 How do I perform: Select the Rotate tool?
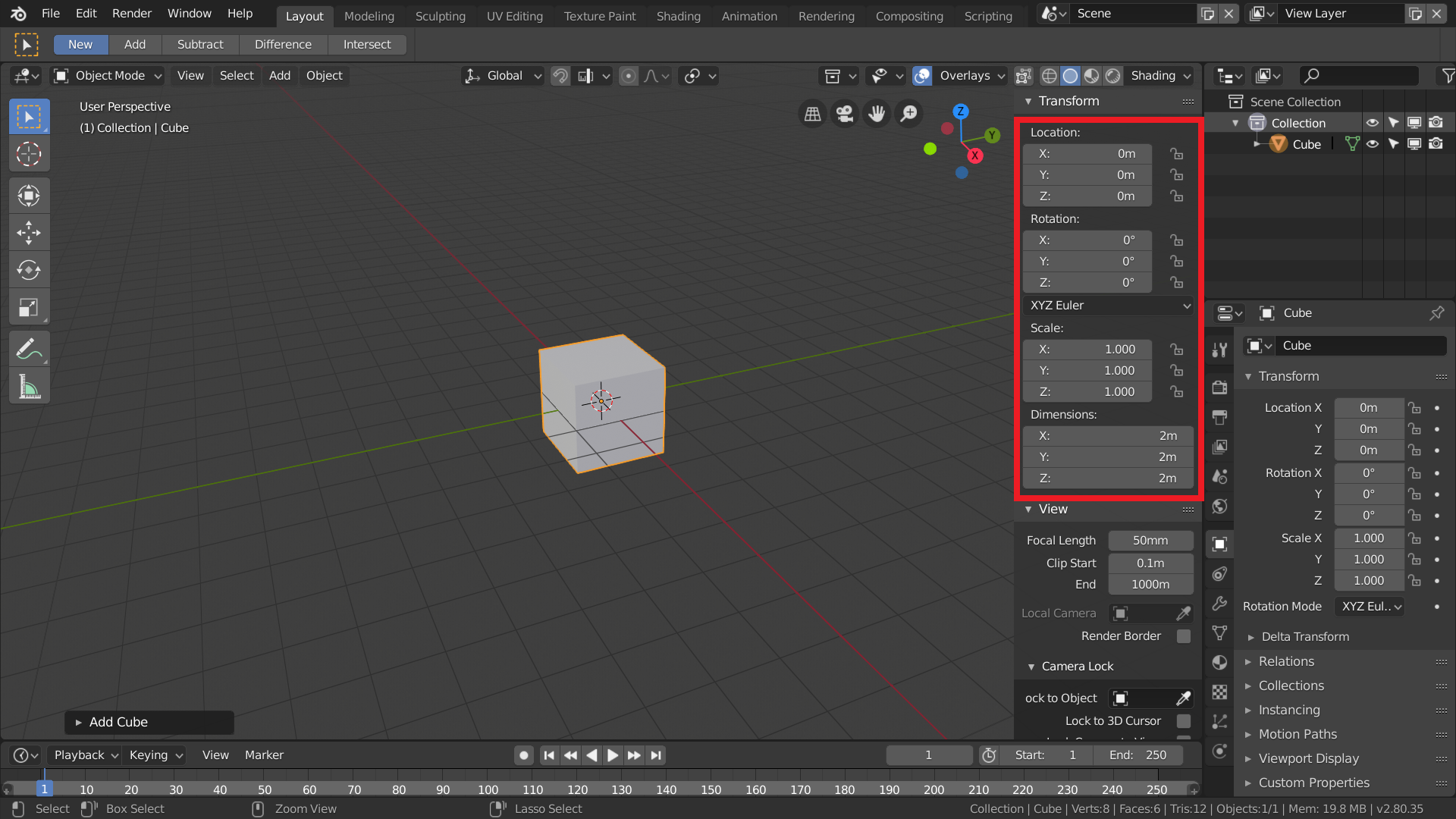(x=29, y=270)
